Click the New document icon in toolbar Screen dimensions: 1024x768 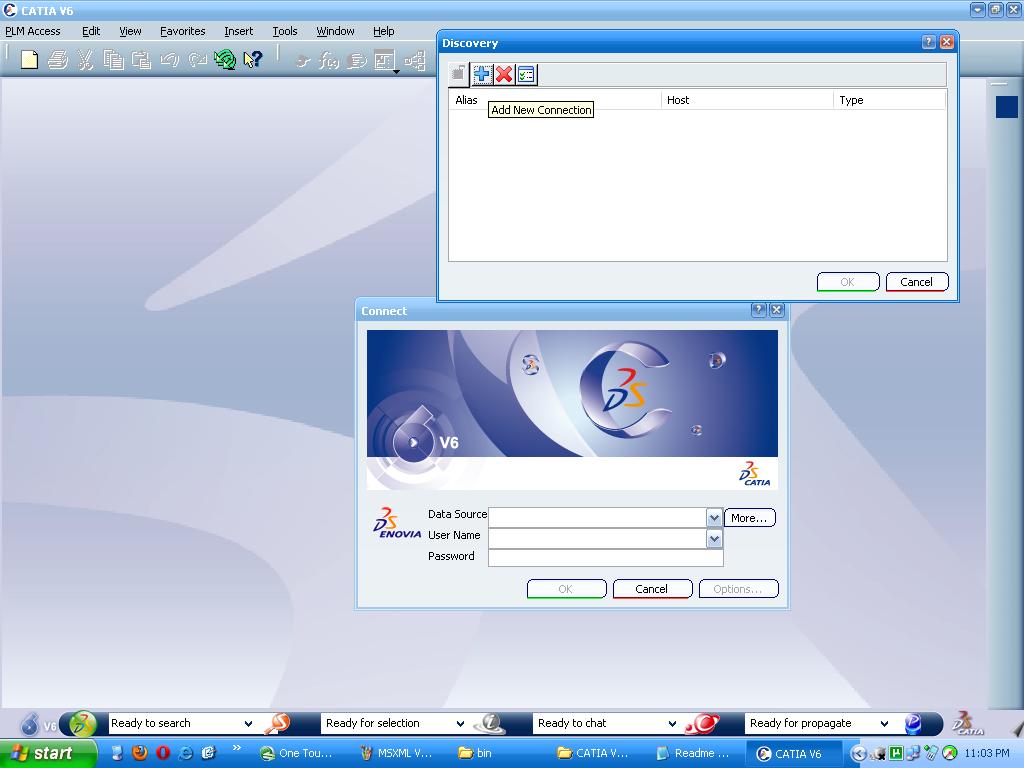[29, 60]
